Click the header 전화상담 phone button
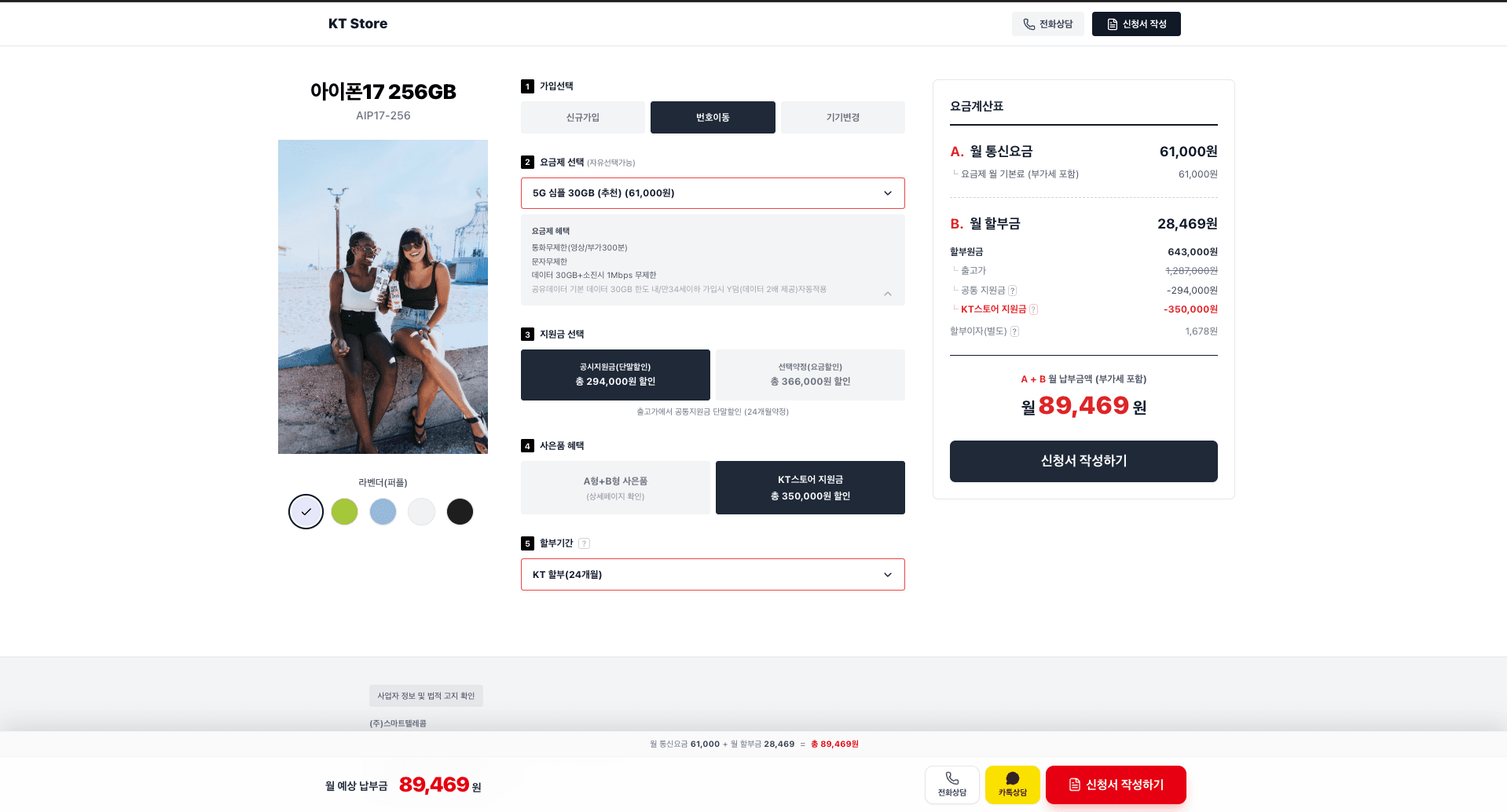This screenshot has width=1507, height=812. click(x=1048, y=24)
